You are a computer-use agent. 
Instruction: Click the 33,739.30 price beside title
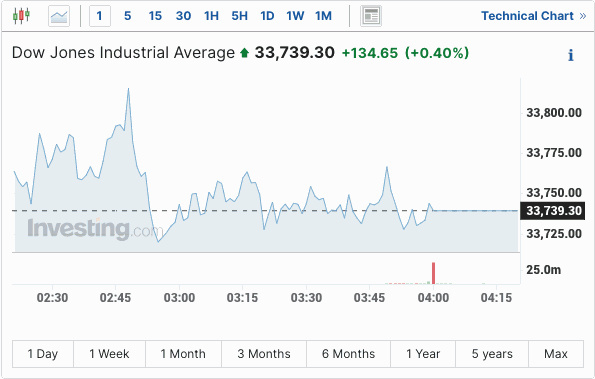(294, 53)
